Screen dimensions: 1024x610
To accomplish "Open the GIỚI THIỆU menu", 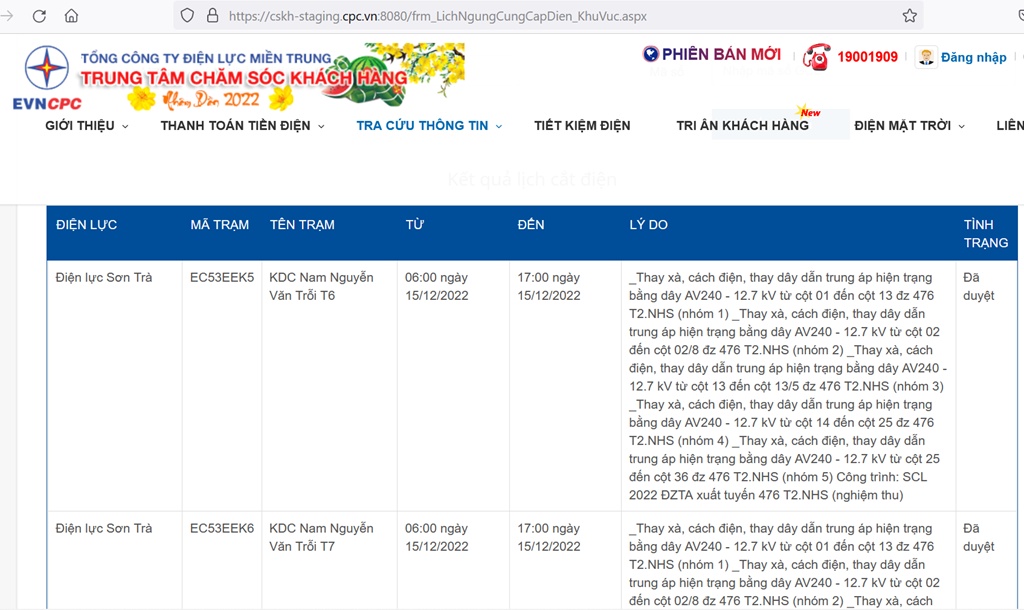I will (x=80, y=125).
